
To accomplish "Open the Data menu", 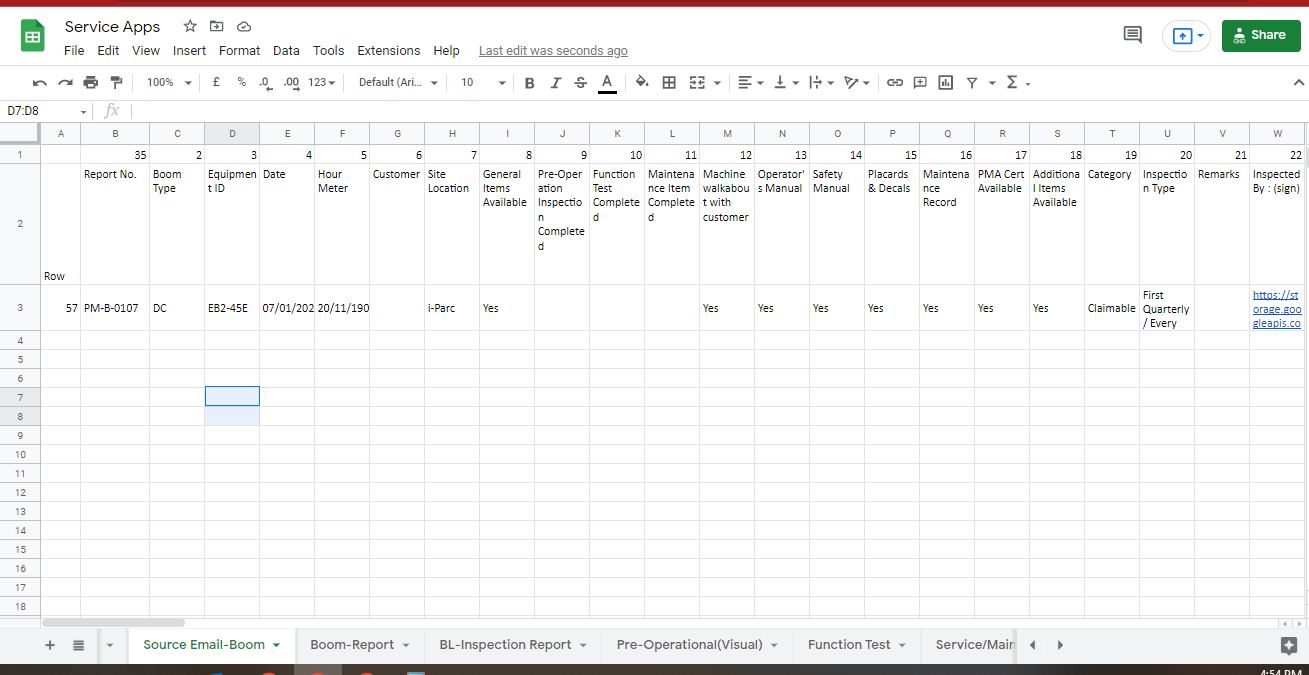I will (286, 51).
